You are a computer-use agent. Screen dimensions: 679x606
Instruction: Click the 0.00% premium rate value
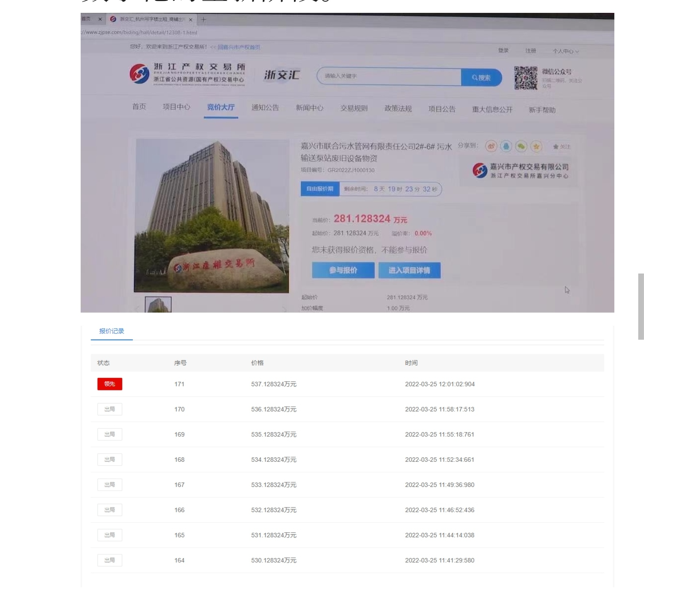pos(423,233)
